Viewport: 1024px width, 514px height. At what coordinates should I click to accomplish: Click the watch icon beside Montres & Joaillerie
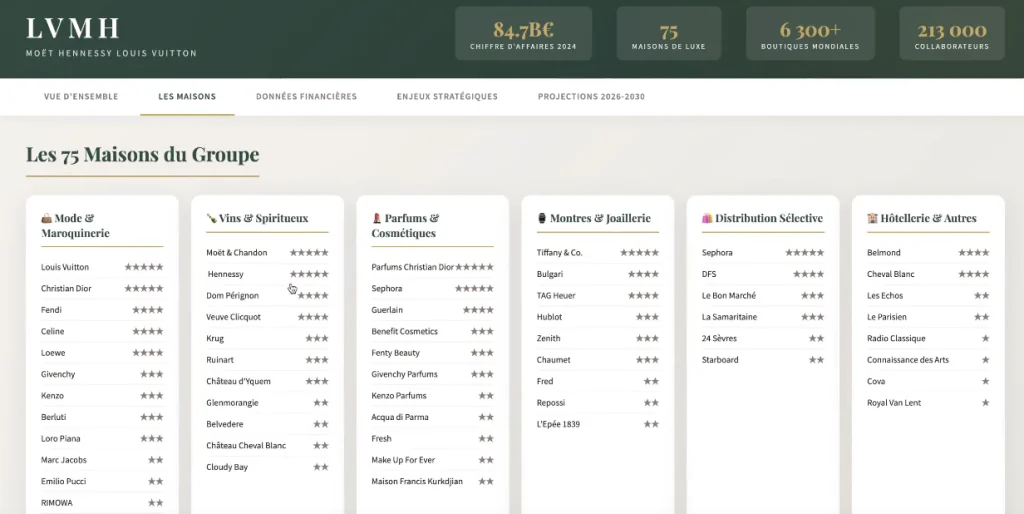coord(542,218)
